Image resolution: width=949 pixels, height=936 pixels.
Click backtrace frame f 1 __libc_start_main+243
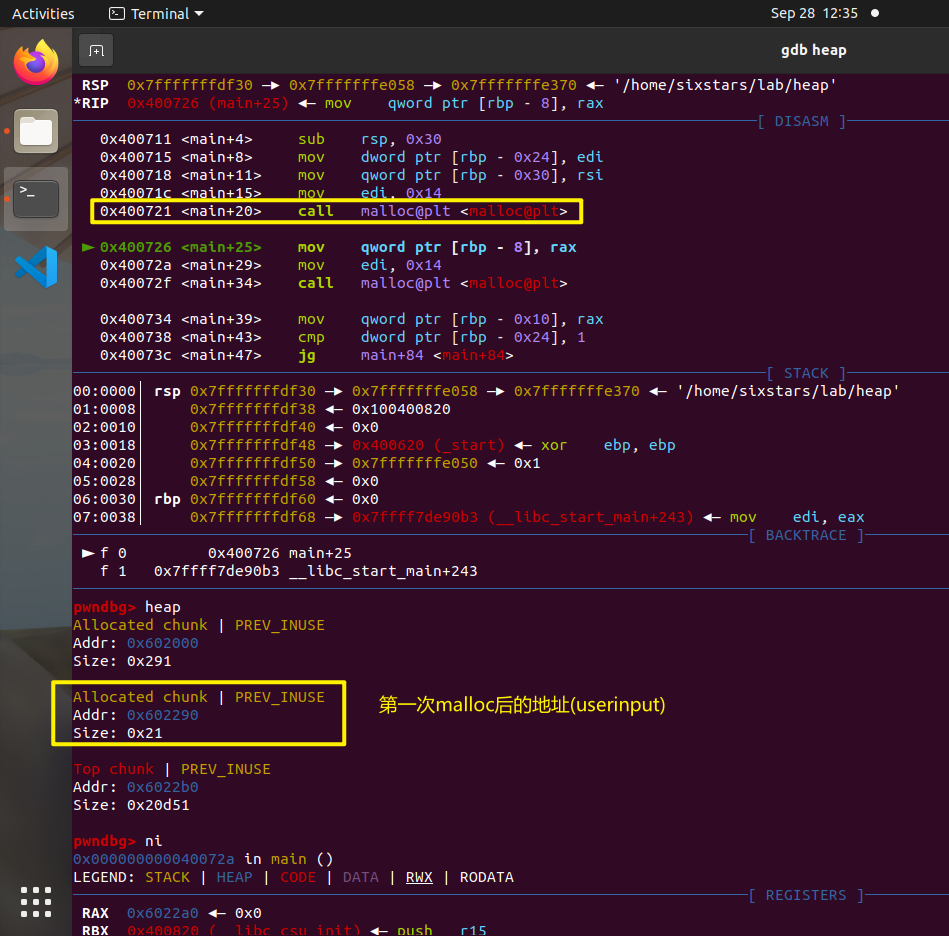[x=289, y=572]
